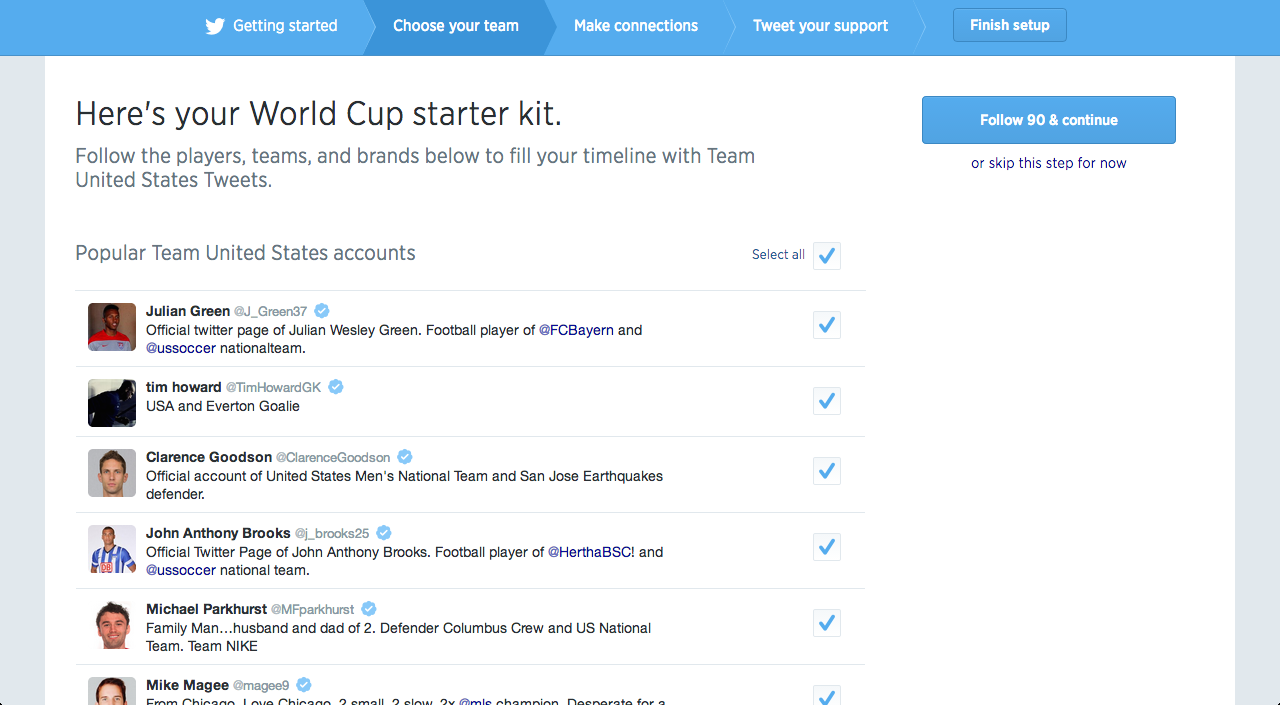Go to the Make connections step
Screen dimensions: 1280x705
tap(636, 26)
